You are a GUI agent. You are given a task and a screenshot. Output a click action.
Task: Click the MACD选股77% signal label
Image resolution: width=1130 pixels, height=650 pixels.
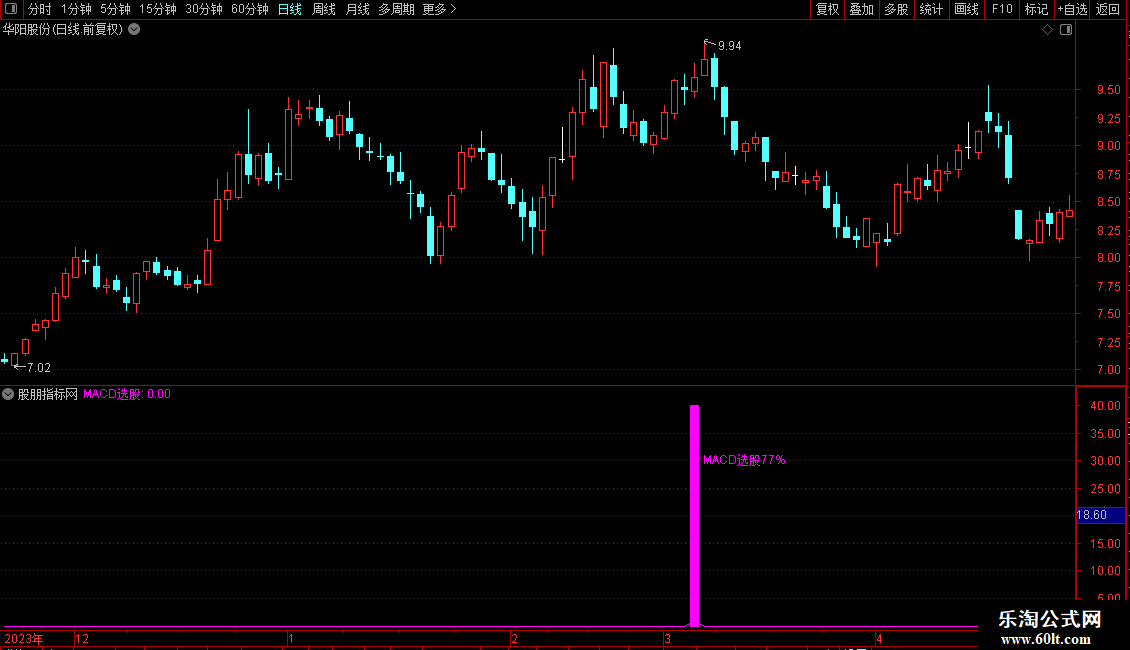(x=744, y=460)
